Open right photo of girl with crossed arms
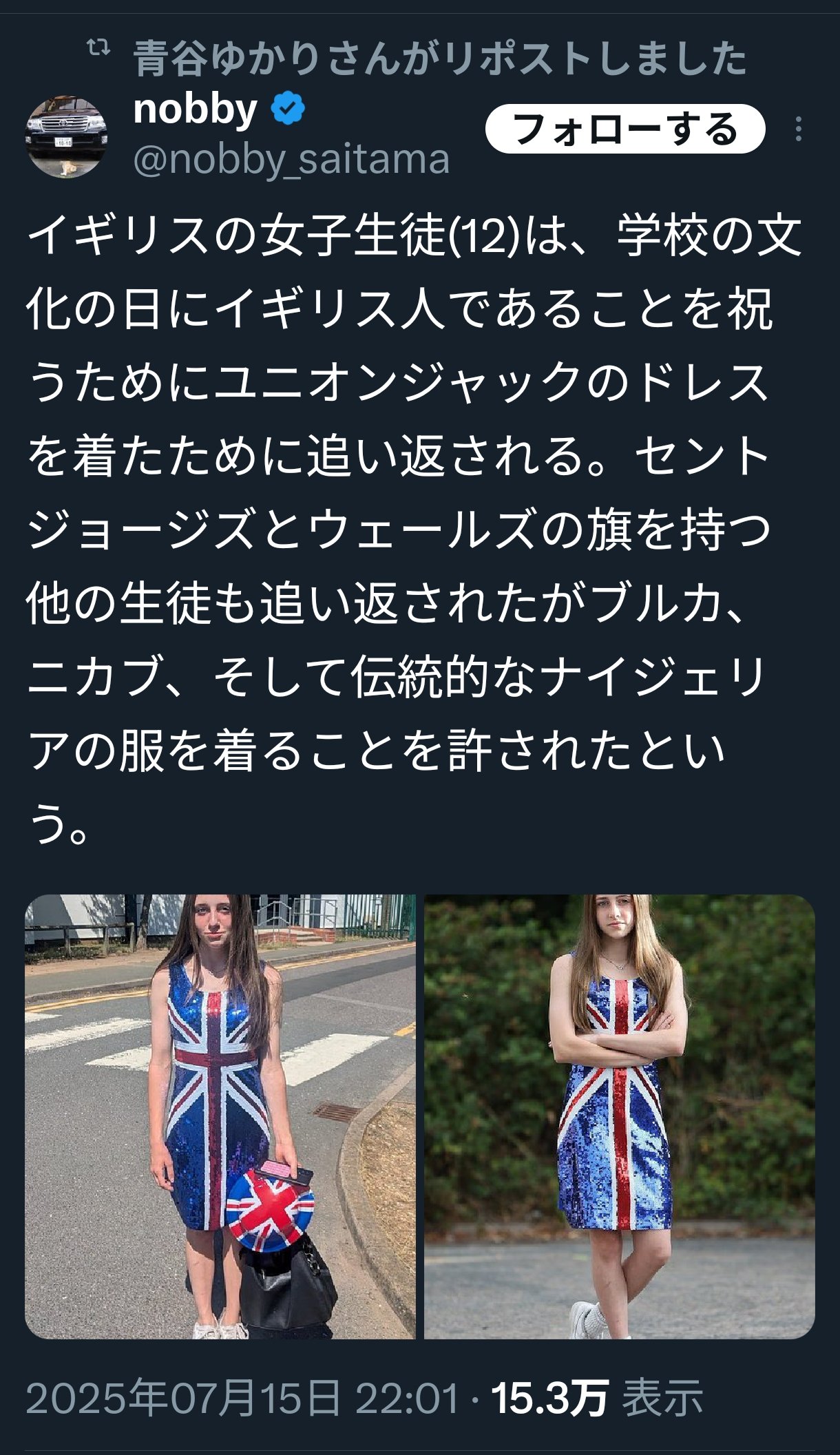This screenshot has width=840, height=1455. (x=620, y=1116)
